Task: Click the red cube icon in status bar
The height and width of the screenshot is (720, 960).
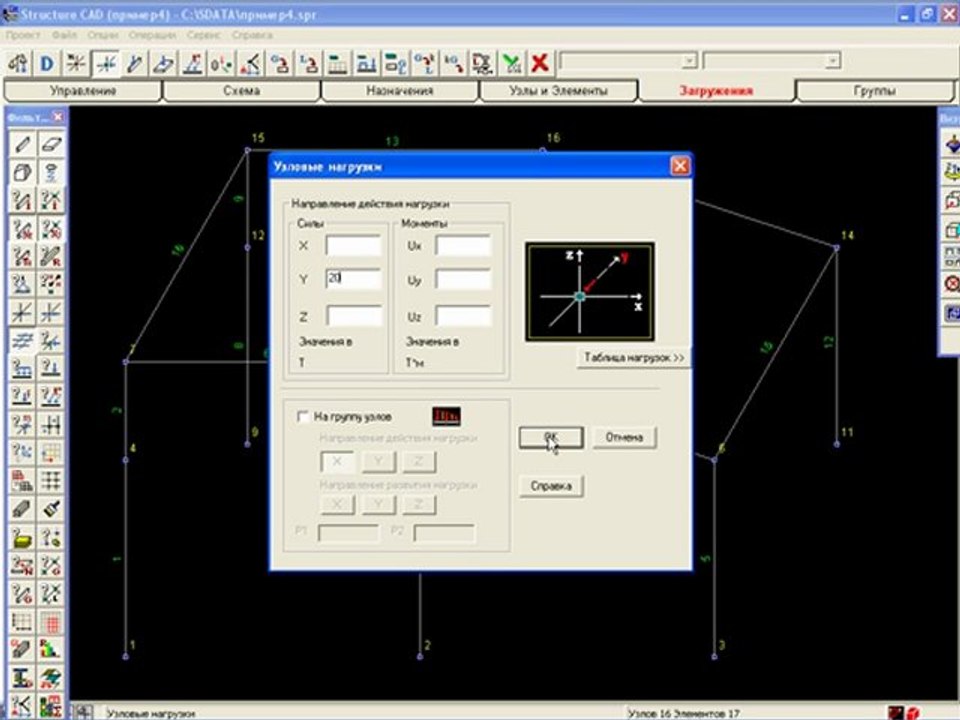Action: (x=913, y=713)
